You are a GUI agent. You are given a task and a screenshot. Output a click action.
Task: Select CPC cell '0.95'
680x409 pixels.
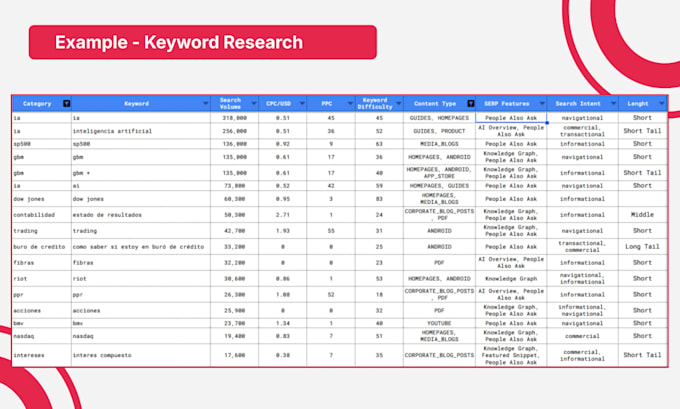[x=283, y=199]
